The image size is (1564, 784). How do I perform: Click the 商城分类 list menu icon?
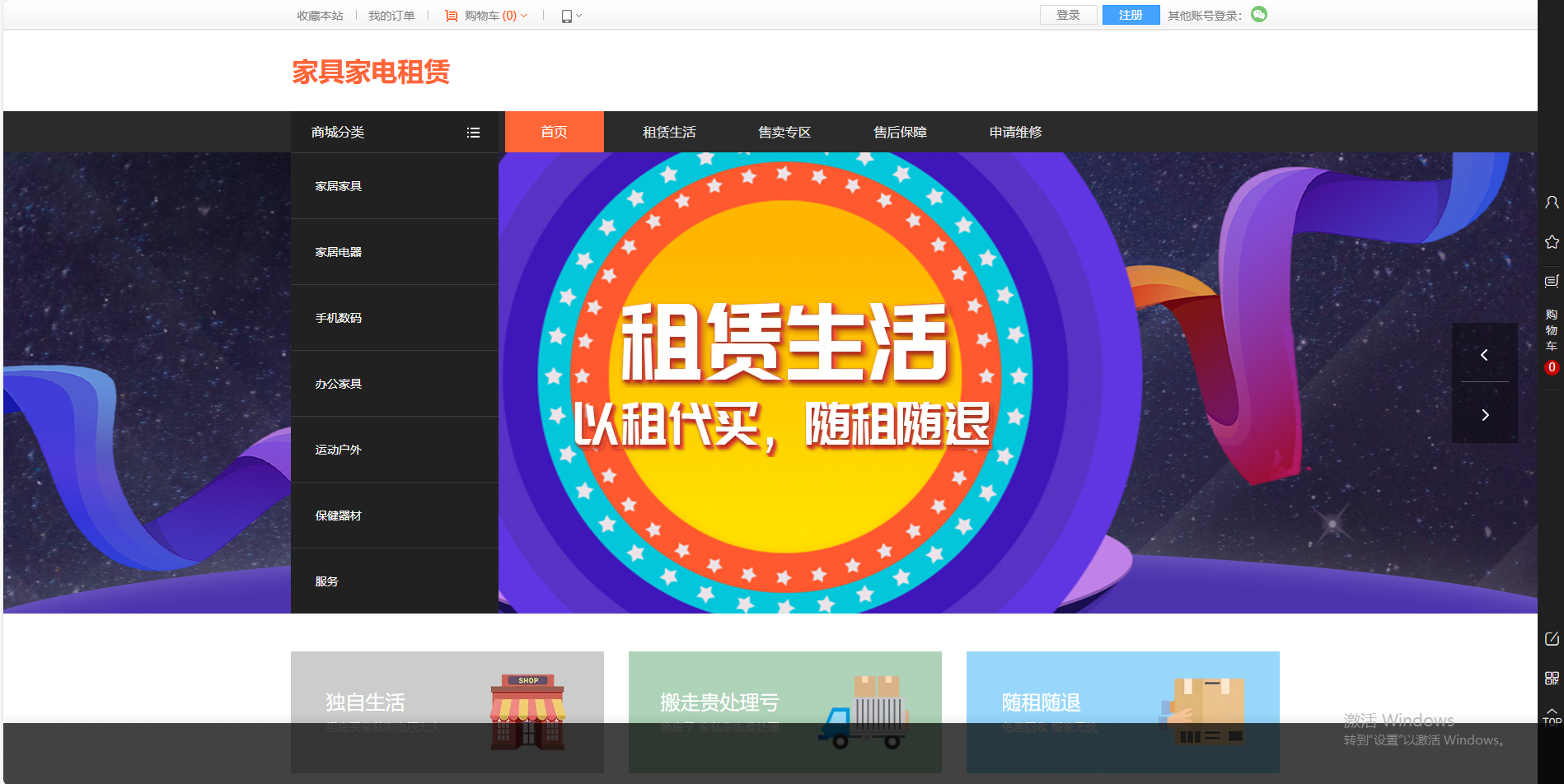(473, 133)
